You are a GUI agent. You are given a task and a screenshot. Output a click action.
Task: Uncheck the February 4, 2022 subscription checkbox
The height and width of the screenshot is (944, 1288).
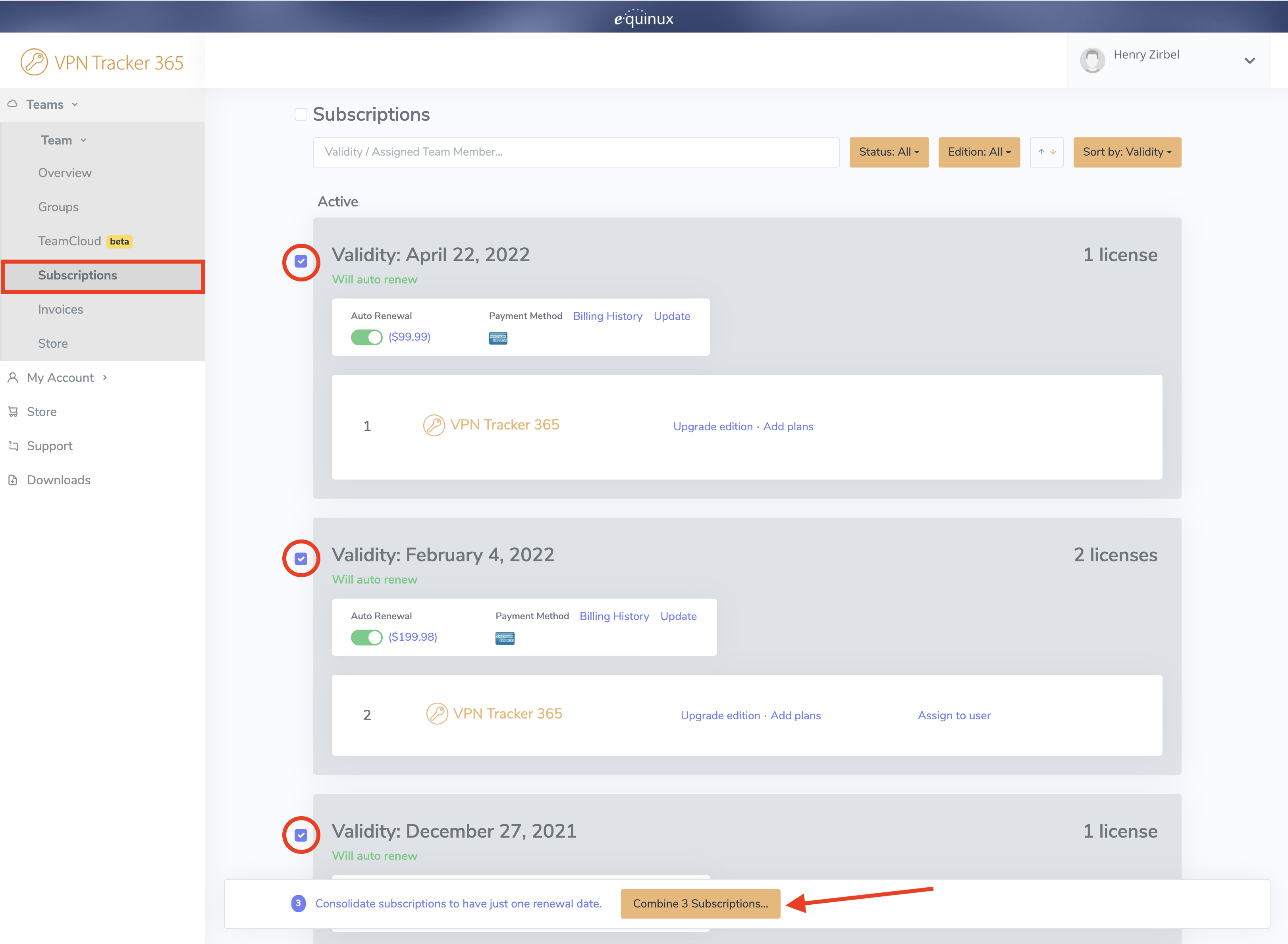coord(301,559)
